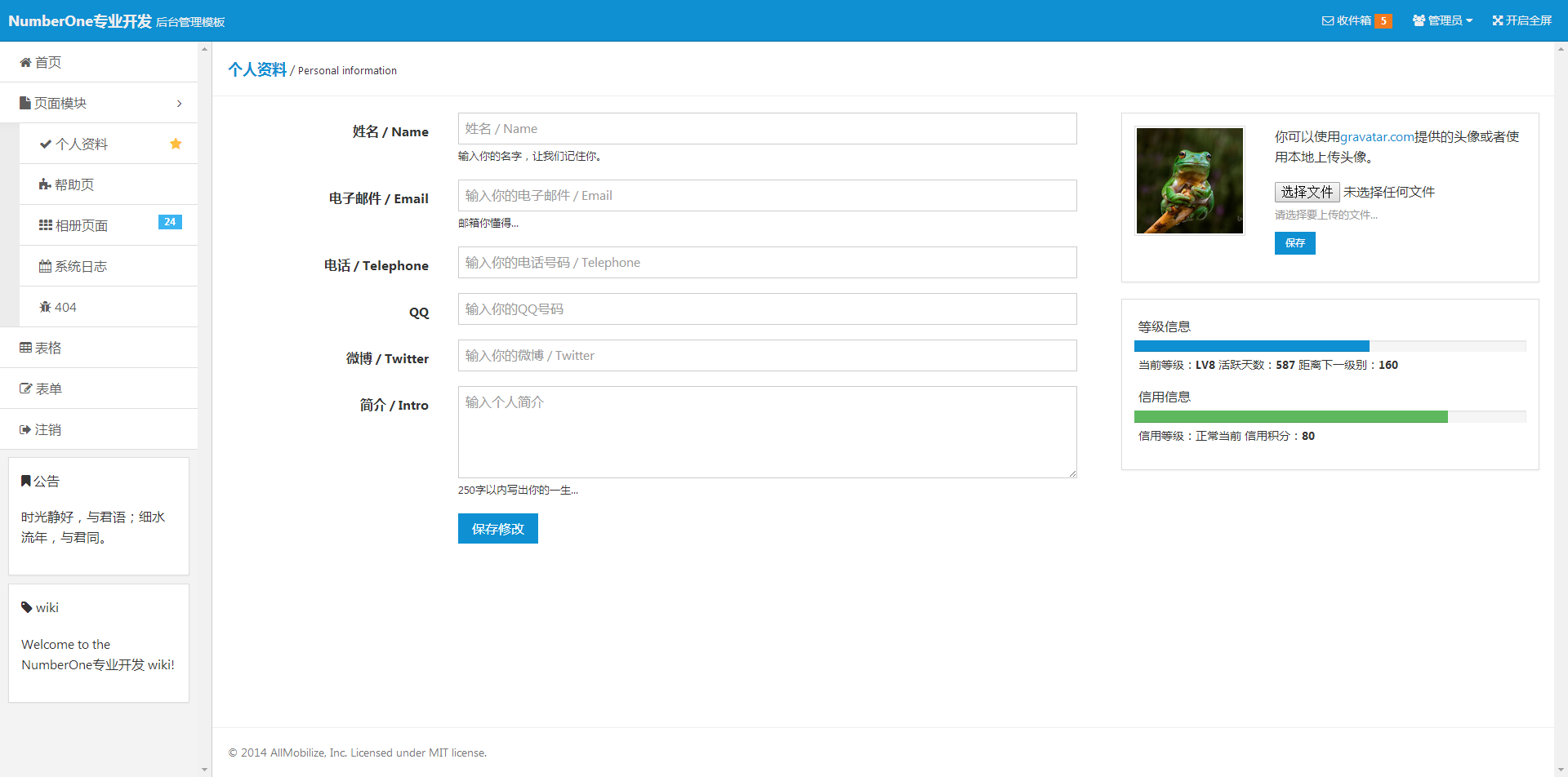Click the calendar icon beside 系统日志
Viewport: 1568px width, 777px height.
pos(45,266)
